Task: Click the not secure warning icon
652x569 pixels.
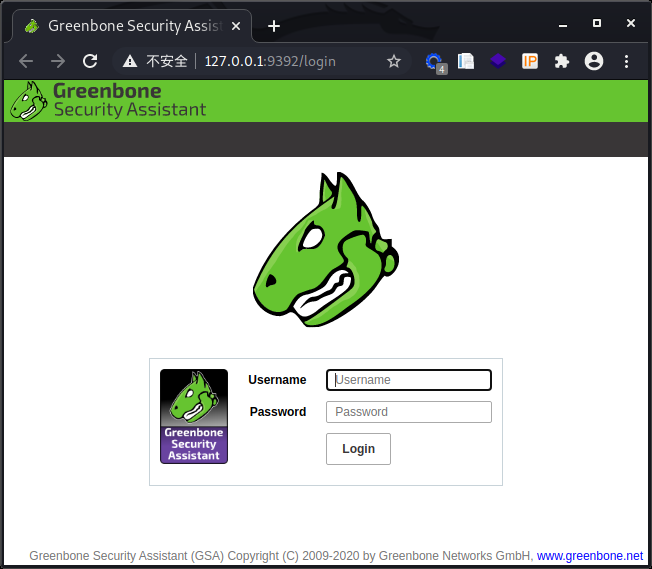Action: click(x=130, y=62)
